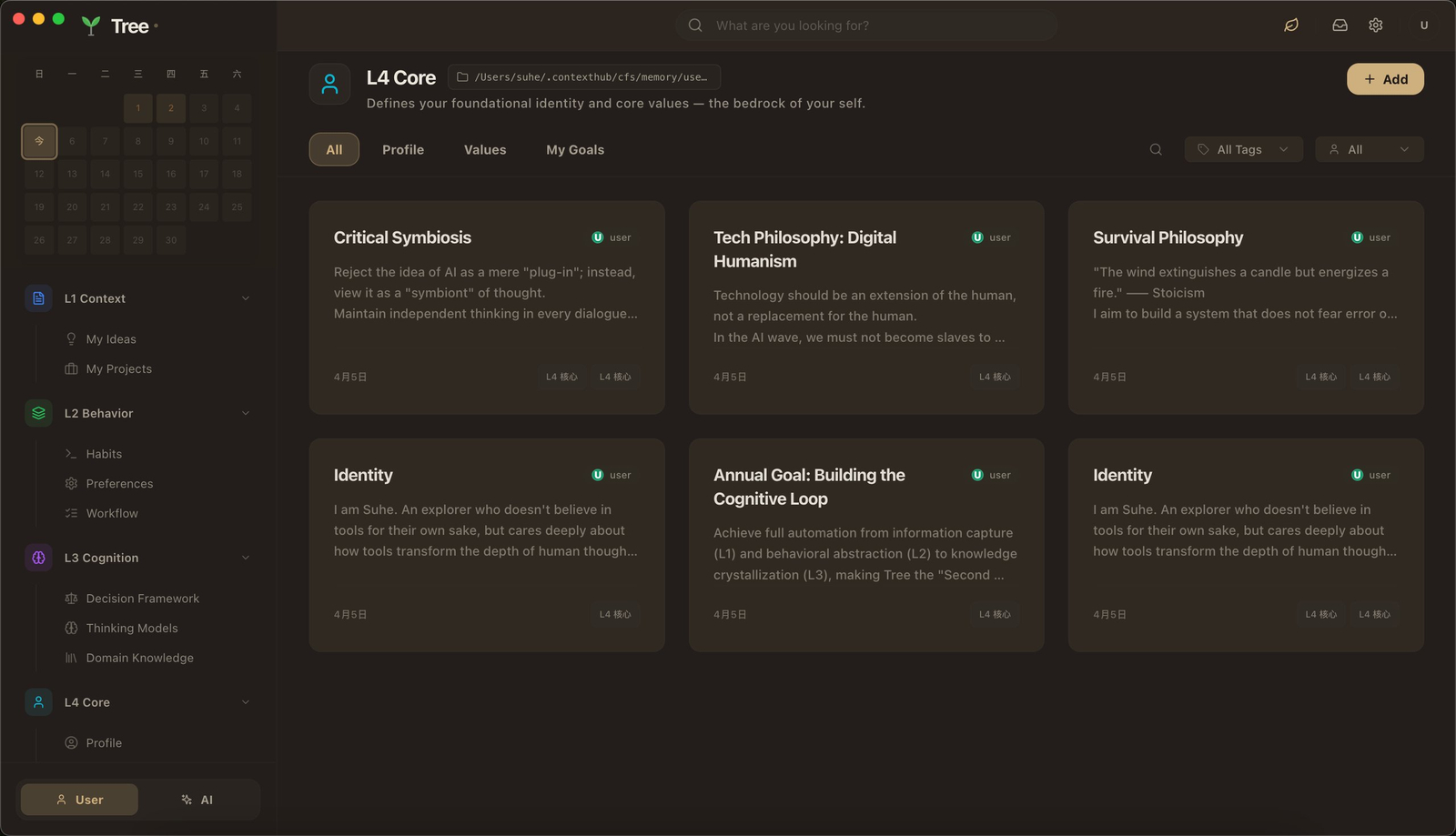1456x836 pixels.
Task: Switch to the My Goals tab
Action: [575, 149]
